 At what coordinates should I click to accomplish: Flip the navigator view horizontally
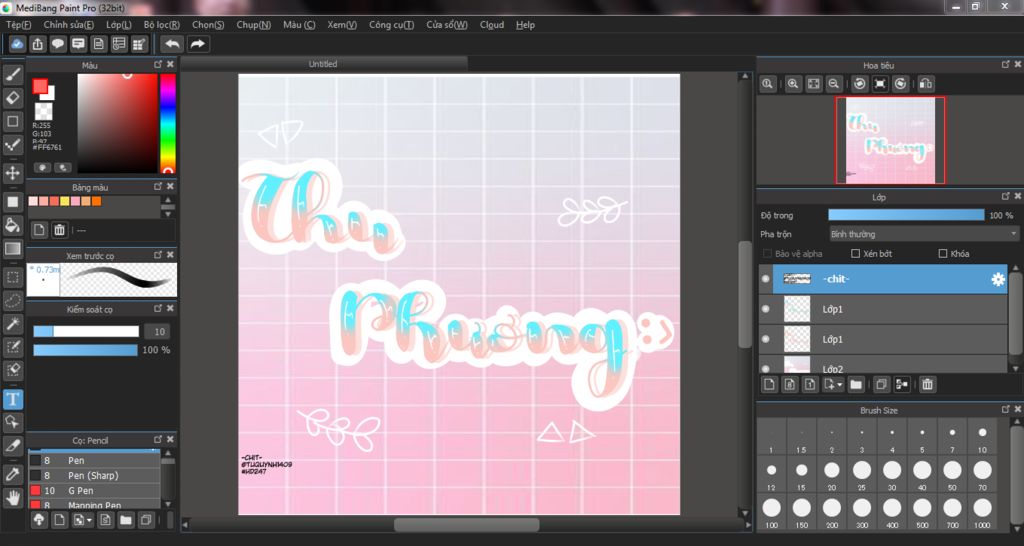[925, 84]
